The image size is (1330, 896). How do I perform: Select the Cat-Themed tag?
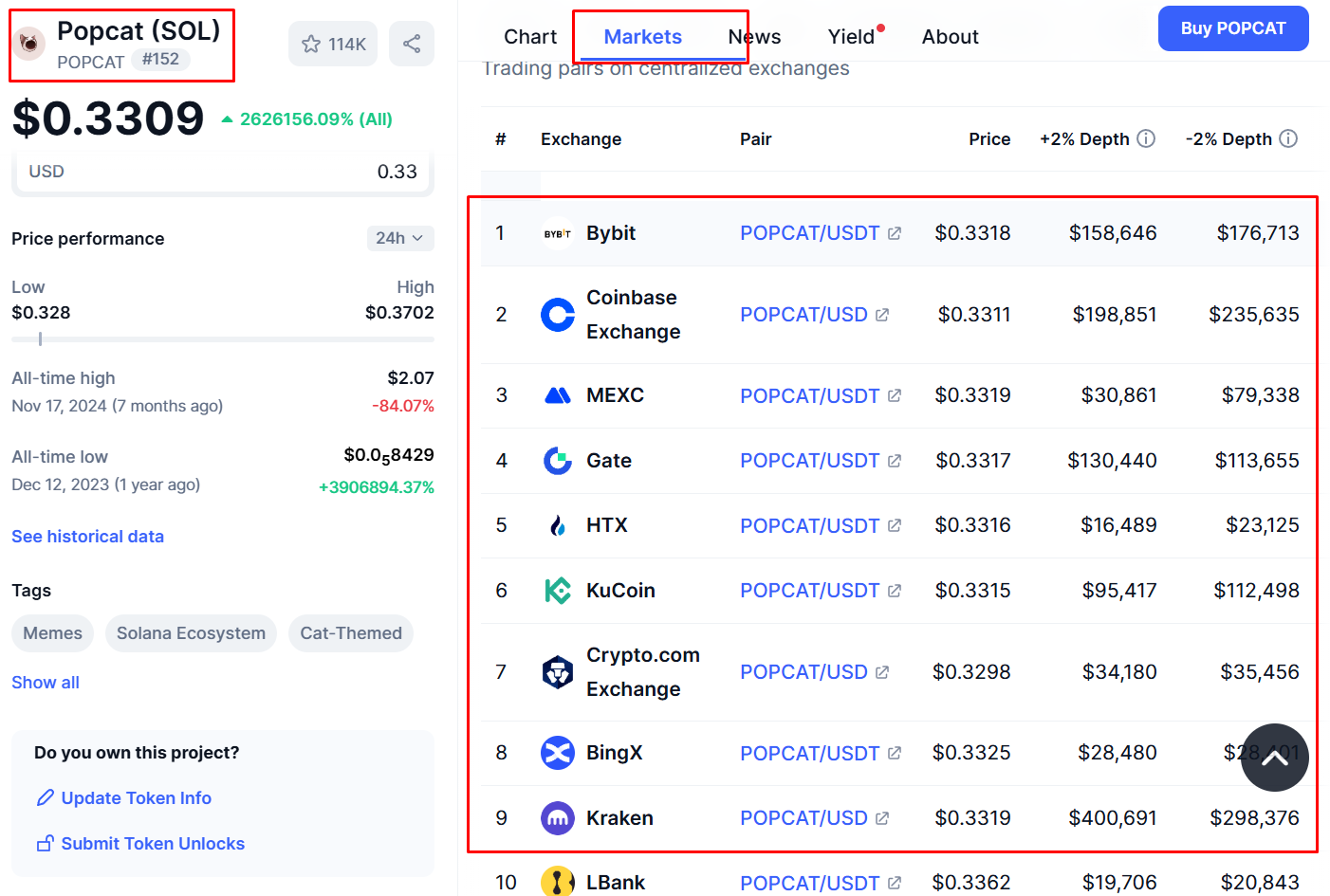(x=351, y=633)
